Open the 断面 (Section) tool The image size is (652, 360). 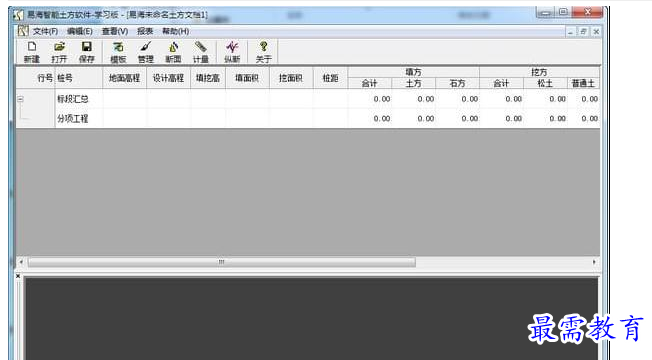pyautogui.click(x=173, y=52)
